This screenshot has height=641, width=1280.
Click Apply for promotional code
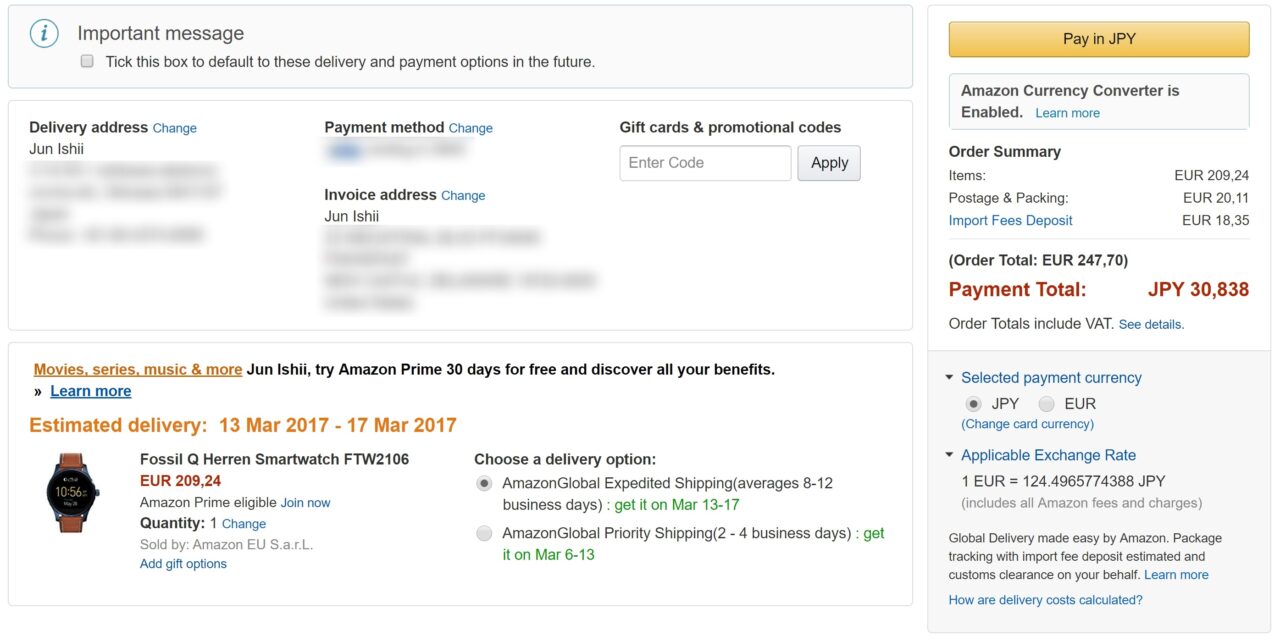(829, 163)
